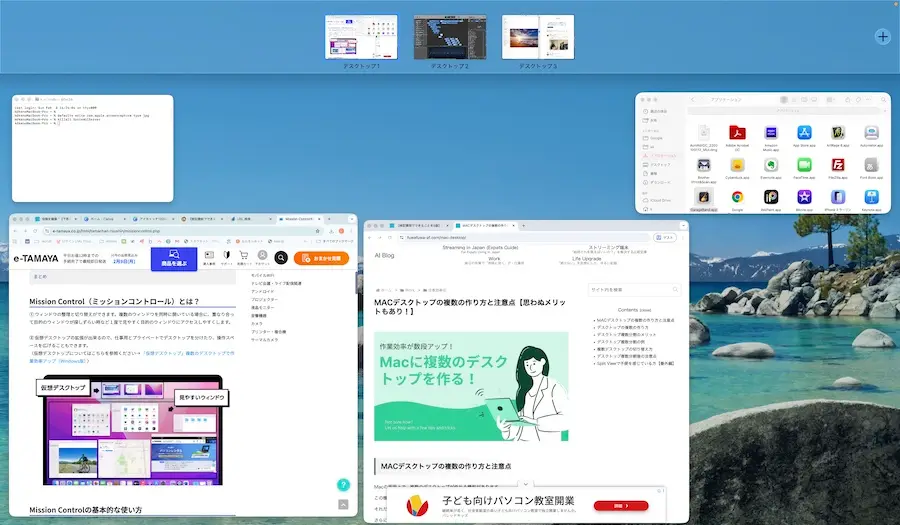Open iMovie.app in Finder window
Viewport: 900px width, 525px height.
click(804, 197)
